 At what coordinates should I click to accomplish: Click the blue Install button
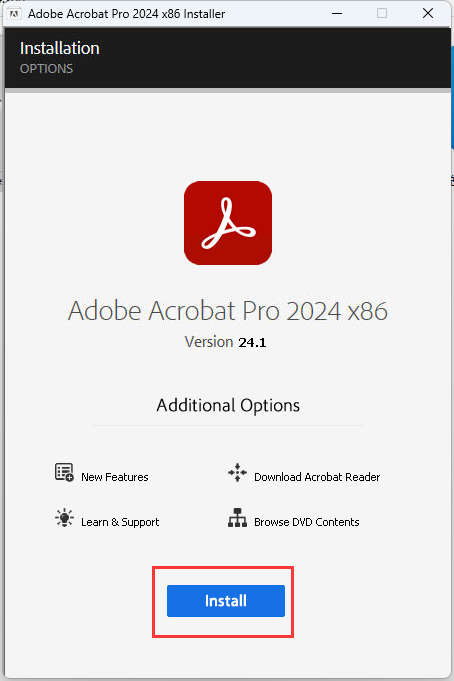coord(225,601)
